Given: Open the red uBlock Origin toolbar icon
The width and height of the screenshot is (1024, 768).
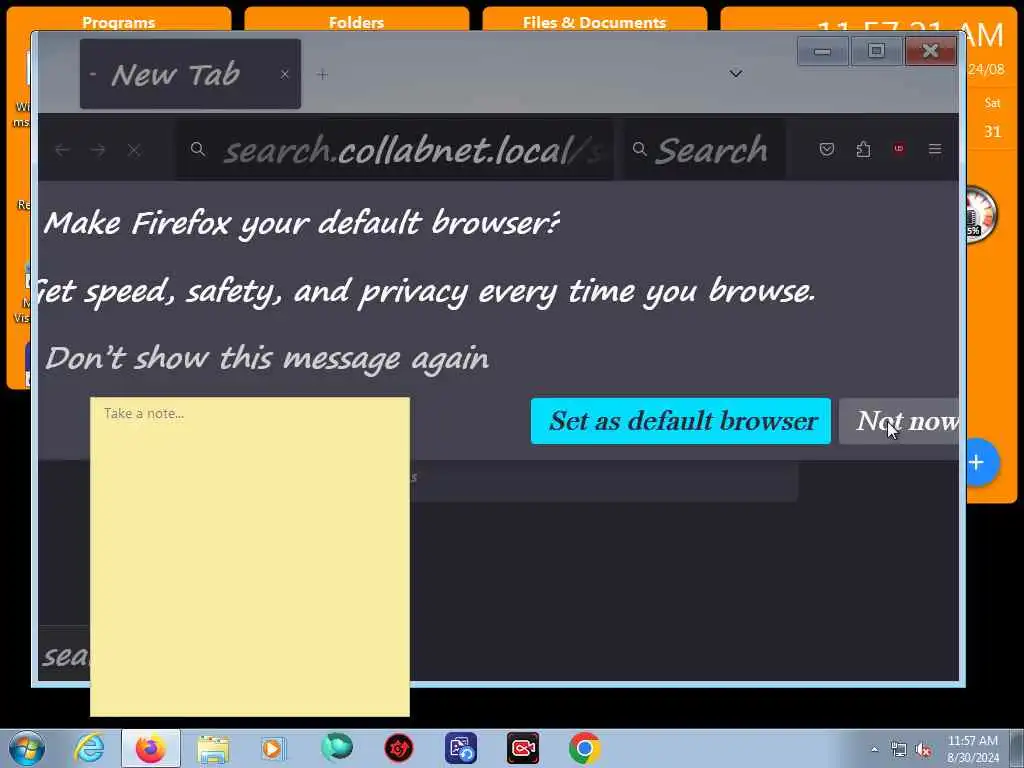Looking at the screenshot, I should pyautogui.click(x=899, y=149).
